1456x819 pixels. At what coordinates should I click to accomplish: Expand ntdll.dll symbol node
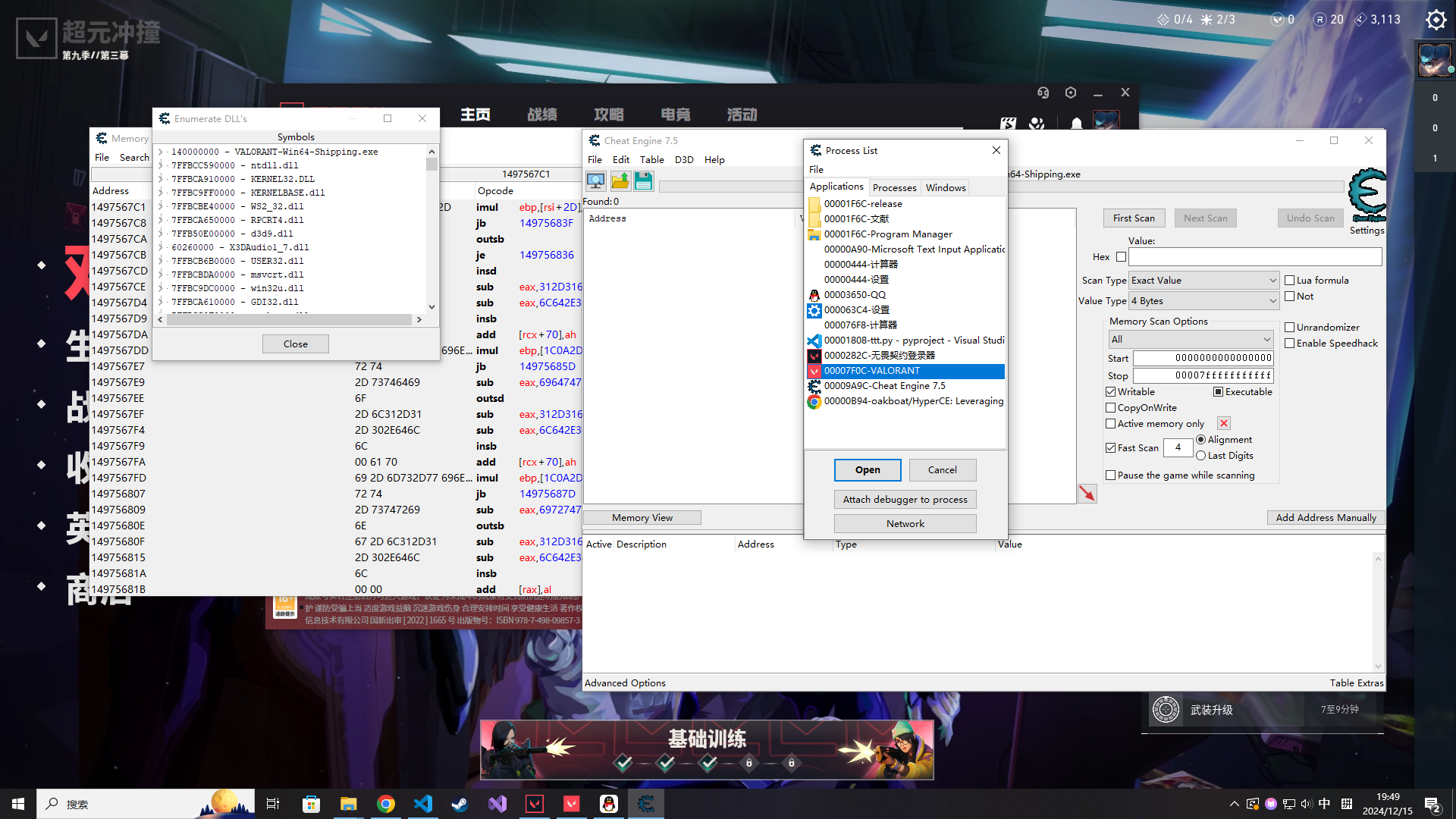click(x=161, y=165)
